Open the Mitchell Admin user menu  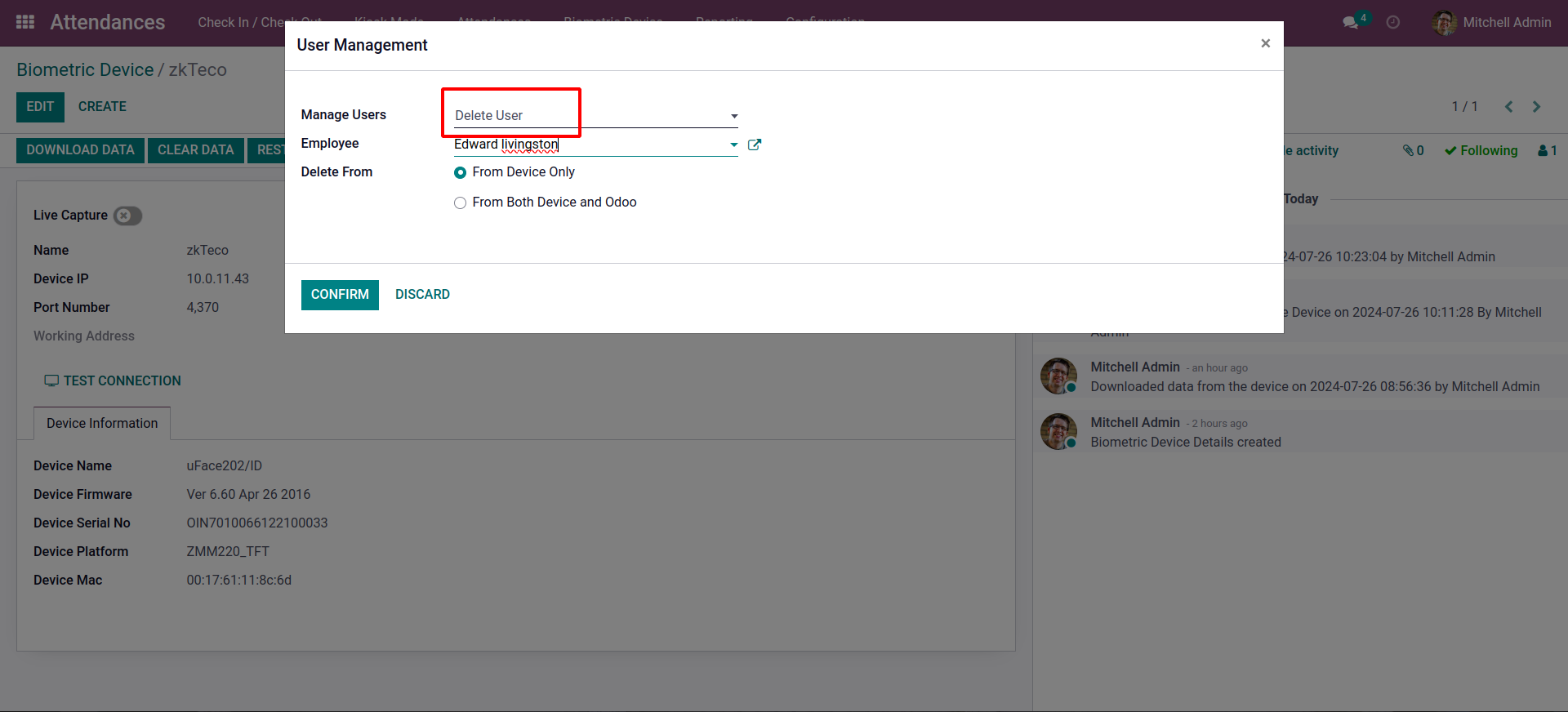1491,22
